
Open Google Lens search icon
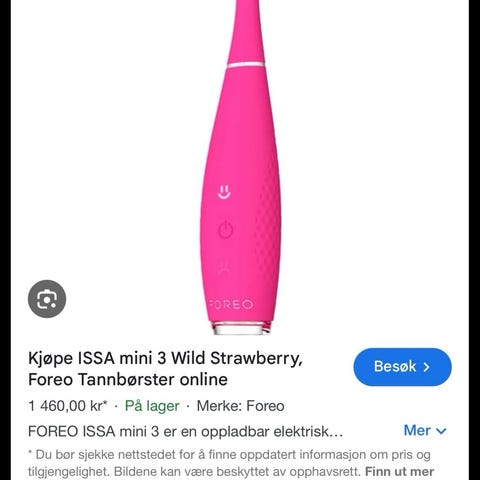(x=47, y=299)
